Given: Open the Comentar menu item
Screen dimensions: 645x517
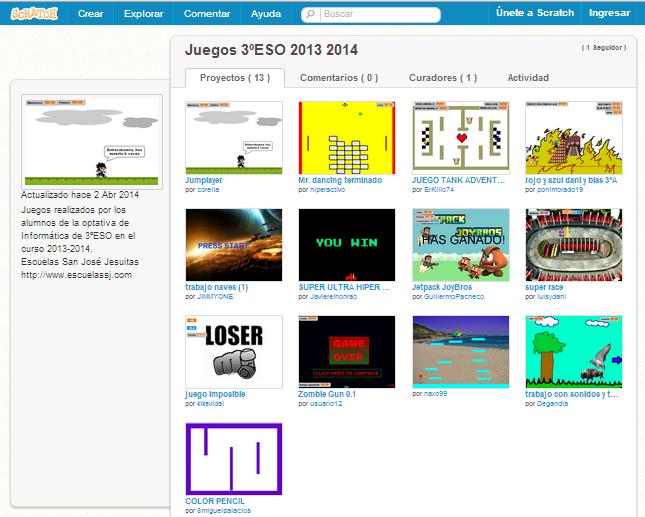Looking at the screenshot, I should coord(207,14).
